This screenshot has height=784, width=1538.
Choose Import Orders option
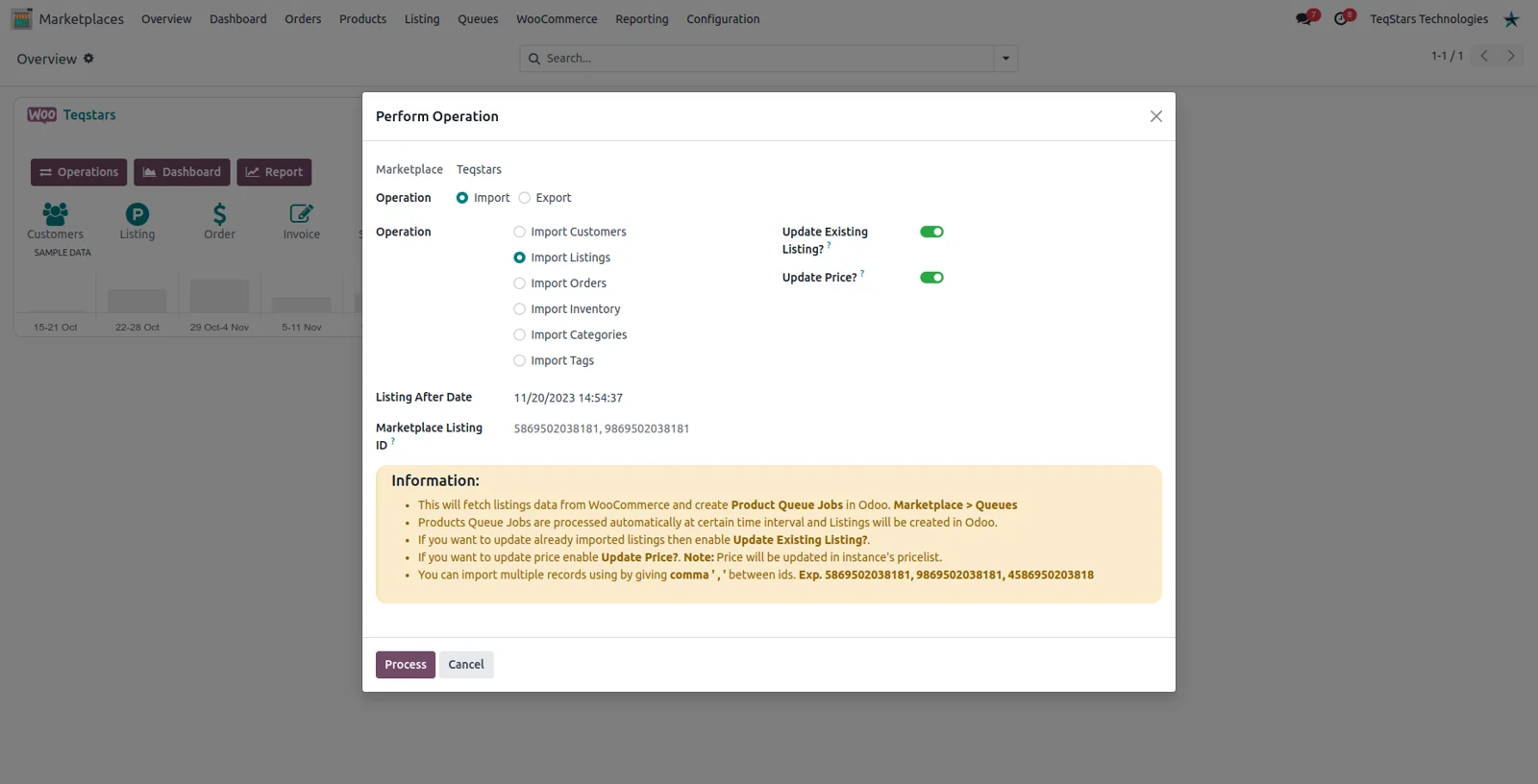coord(519,283)
